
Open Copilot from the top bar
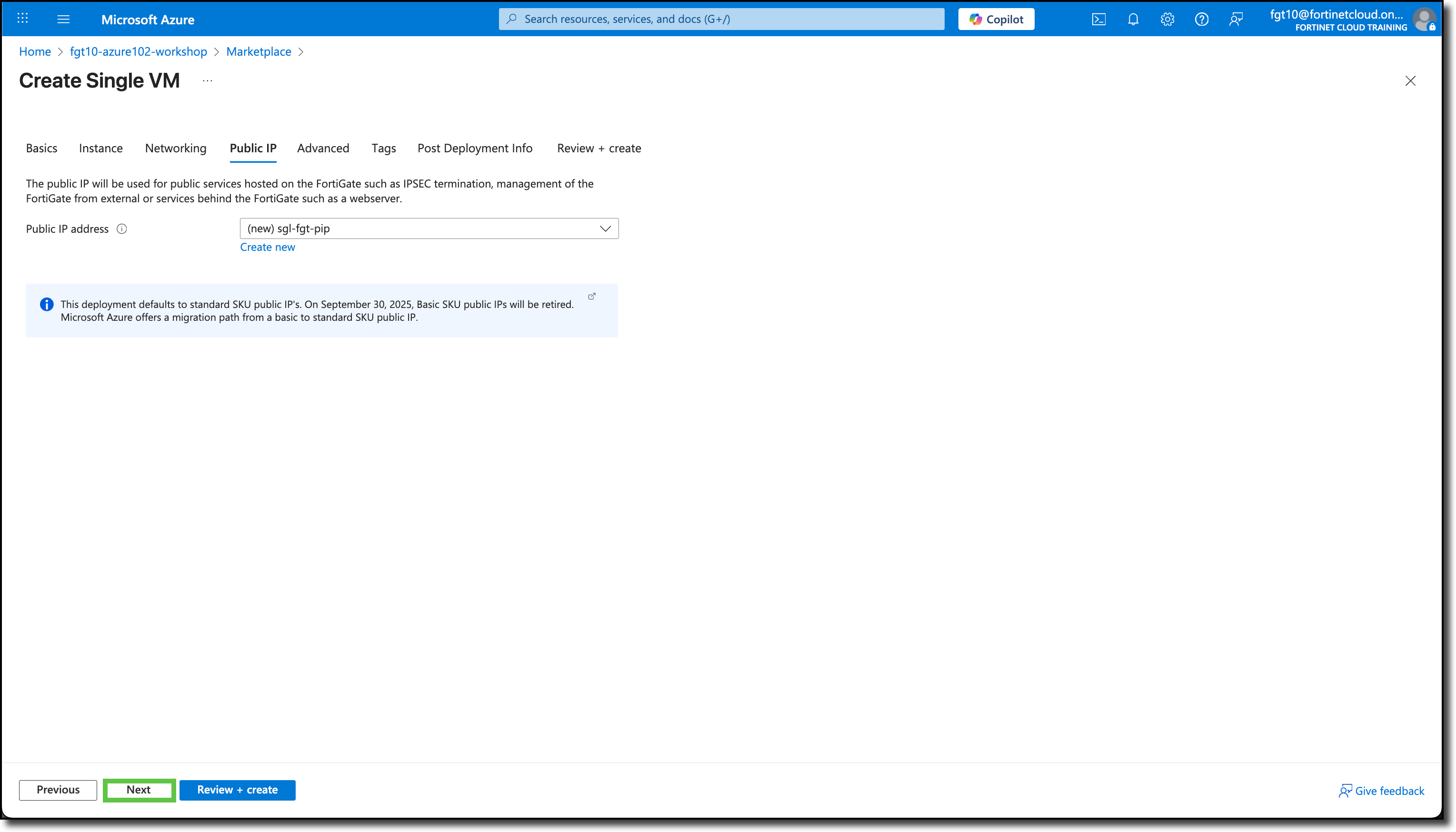pos(996,19)
